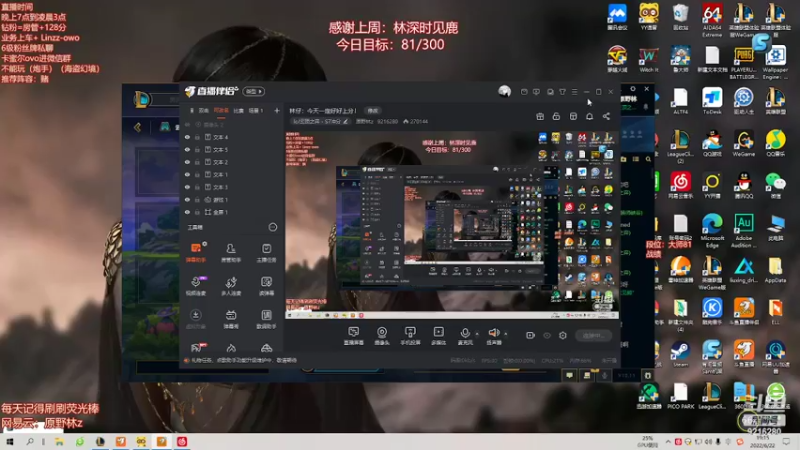800x450 pixels.
Task: Open Windows Start menu
Action: 9,442
